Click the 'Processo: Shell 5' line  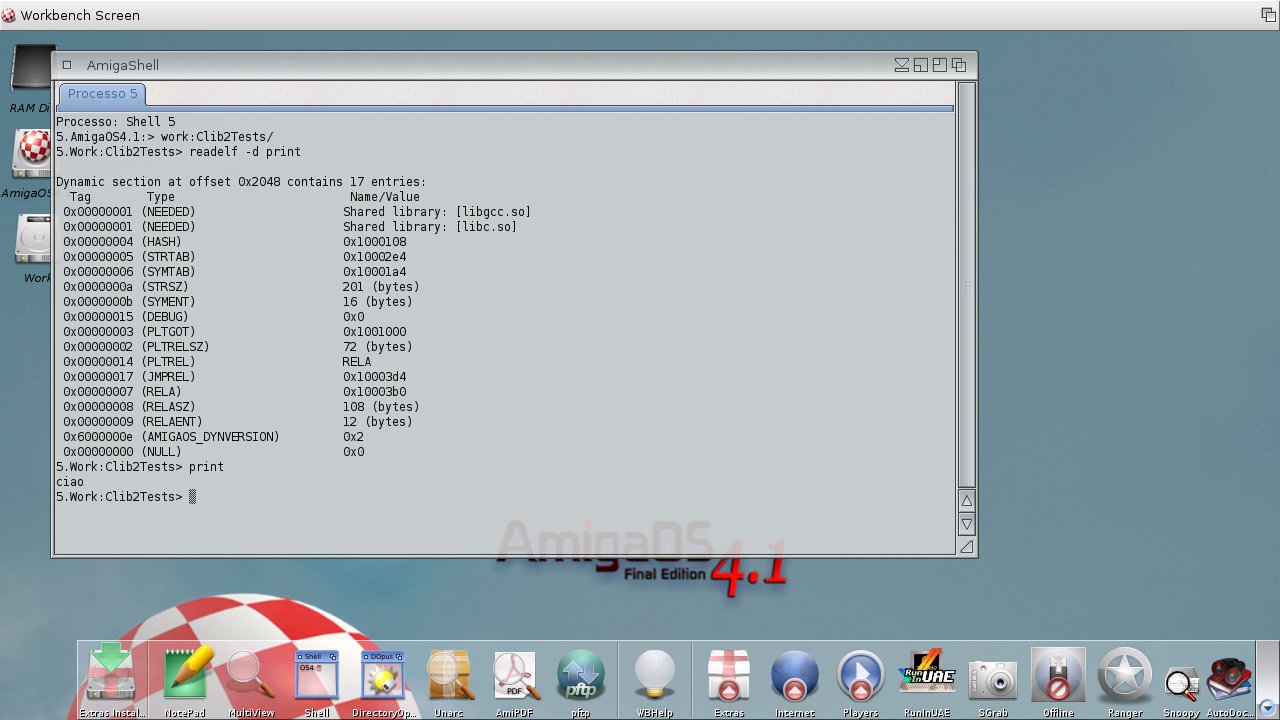(116, 122)
